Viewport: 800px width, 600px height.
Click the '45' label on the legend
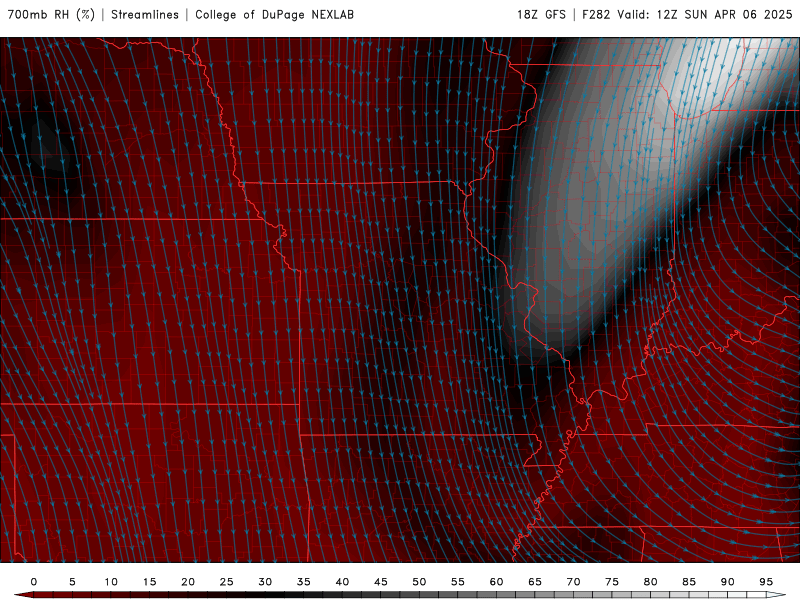pyautogui.click(x=381, y=582)
